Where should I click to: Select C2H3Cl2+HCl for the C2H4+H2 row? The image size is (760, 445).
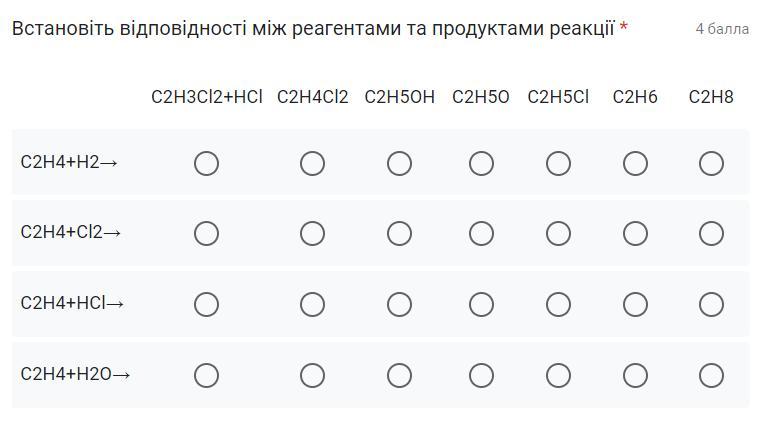[206, 163]
